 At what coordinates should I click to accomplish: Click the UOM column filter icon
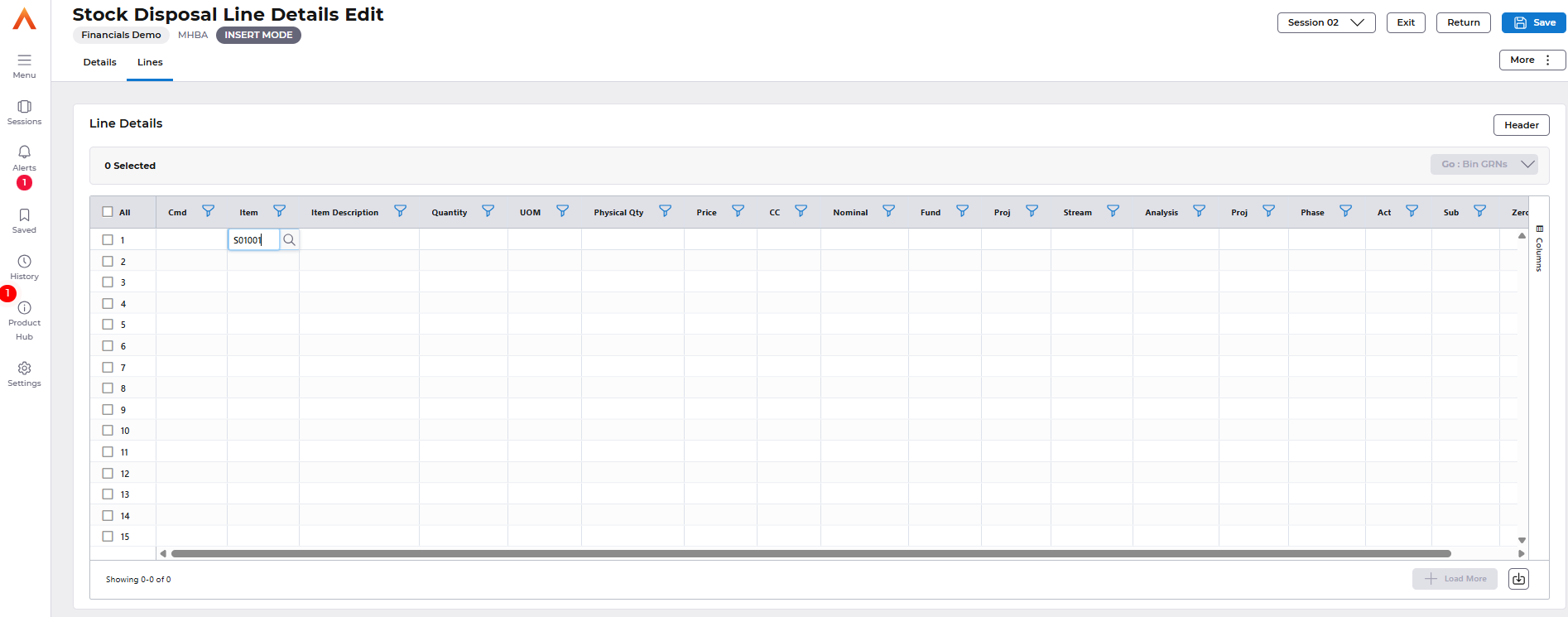(x=563, y=211)
